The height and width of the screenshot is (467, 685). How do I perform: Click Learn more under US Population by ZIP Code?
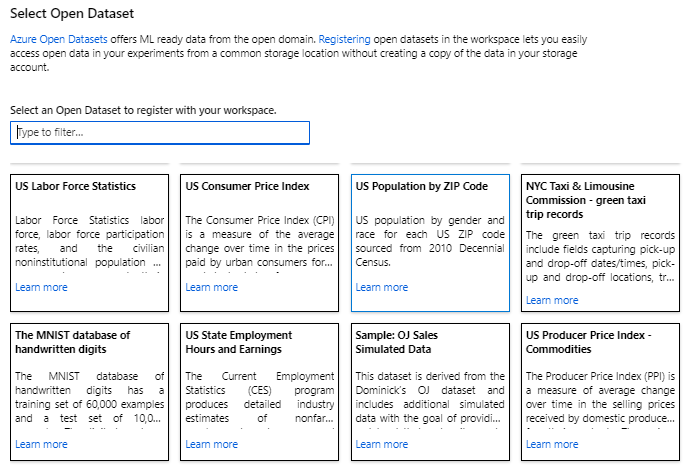point(382,287)
